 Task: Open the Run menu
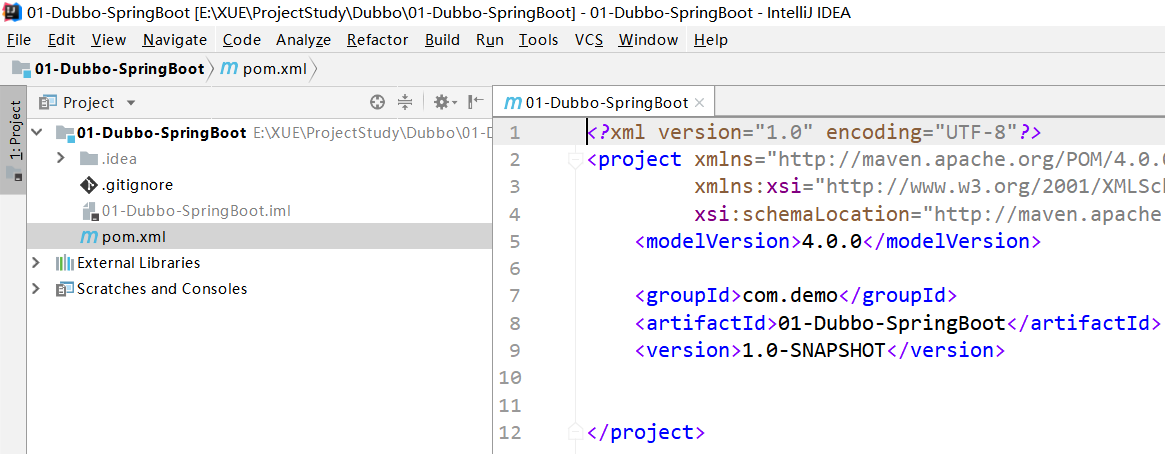(x=490, y=39)
